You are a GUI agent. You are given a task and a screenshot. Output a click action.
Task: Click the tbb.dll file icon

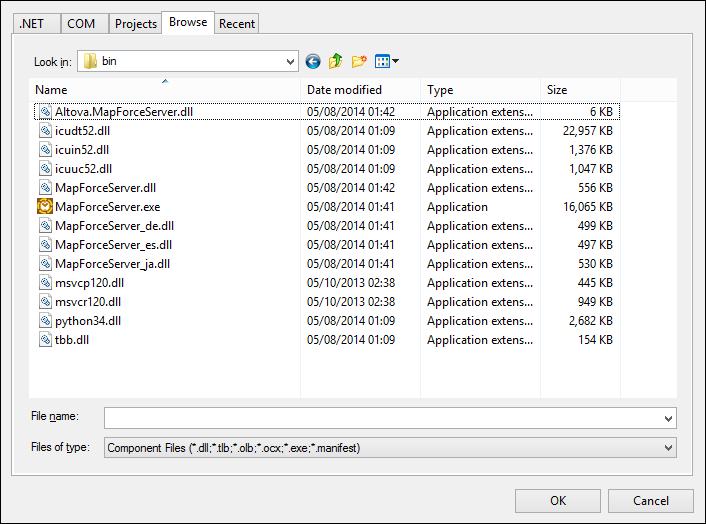coord(45,340)
